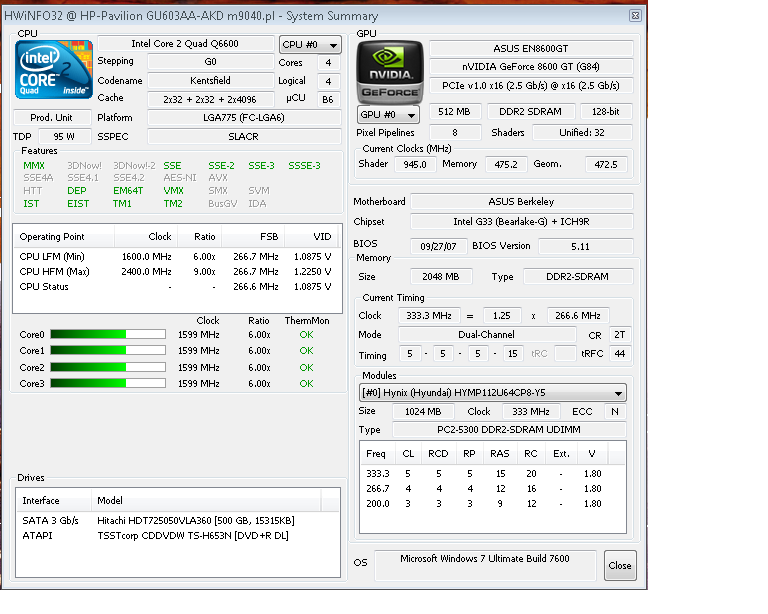Click the Core2 usage bar
Viewport: 768px width, 614px height.
[108, 367]
